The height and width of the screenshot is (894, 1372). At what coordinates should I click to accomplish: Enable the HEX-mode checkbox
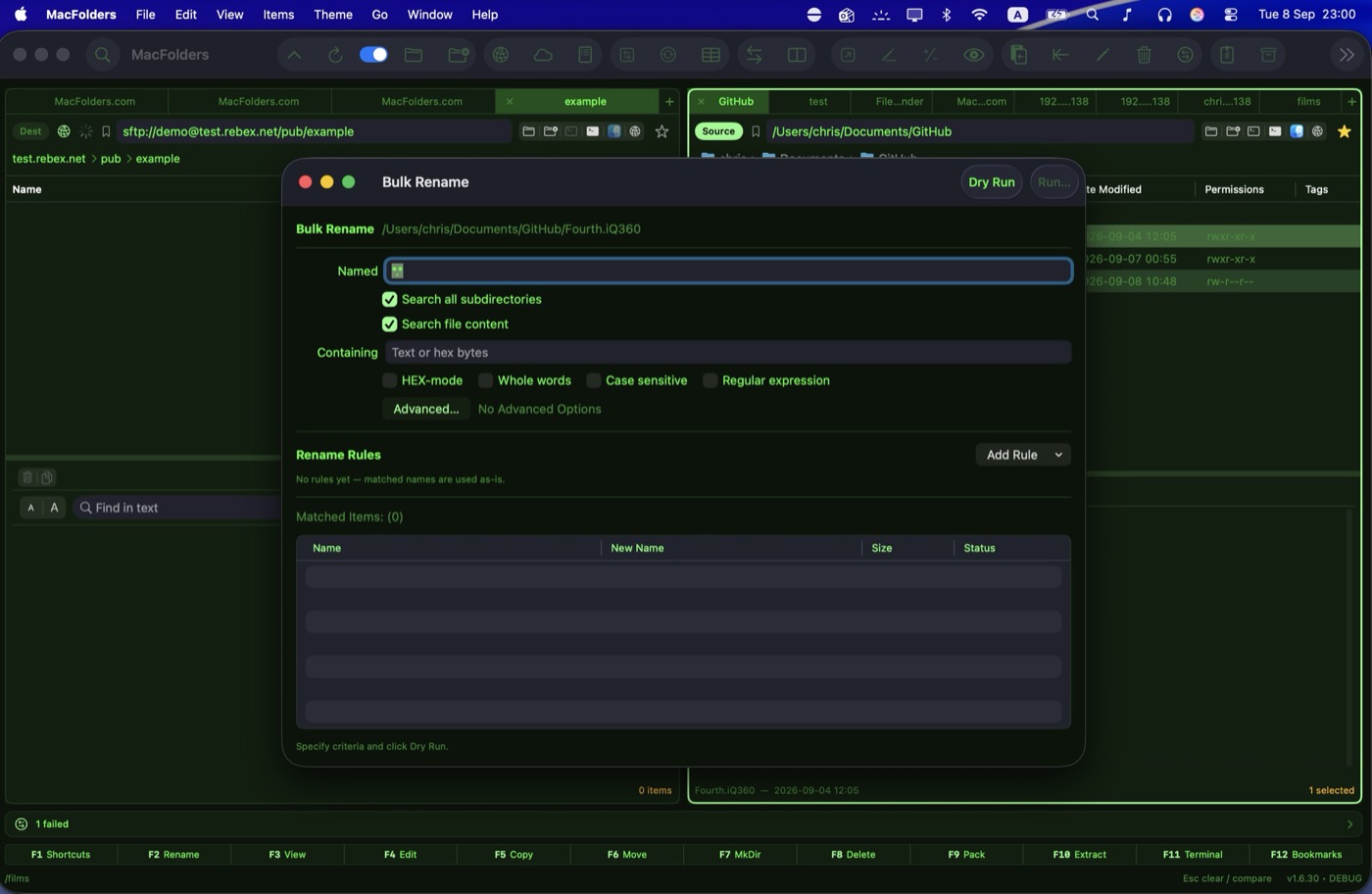389,380
